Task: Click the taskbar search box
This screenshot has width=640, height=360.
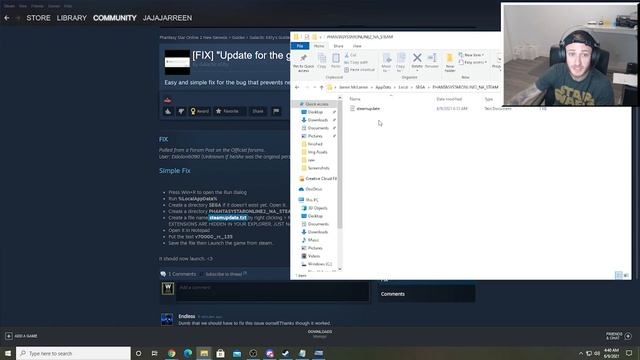Action: tap(73, 353)
